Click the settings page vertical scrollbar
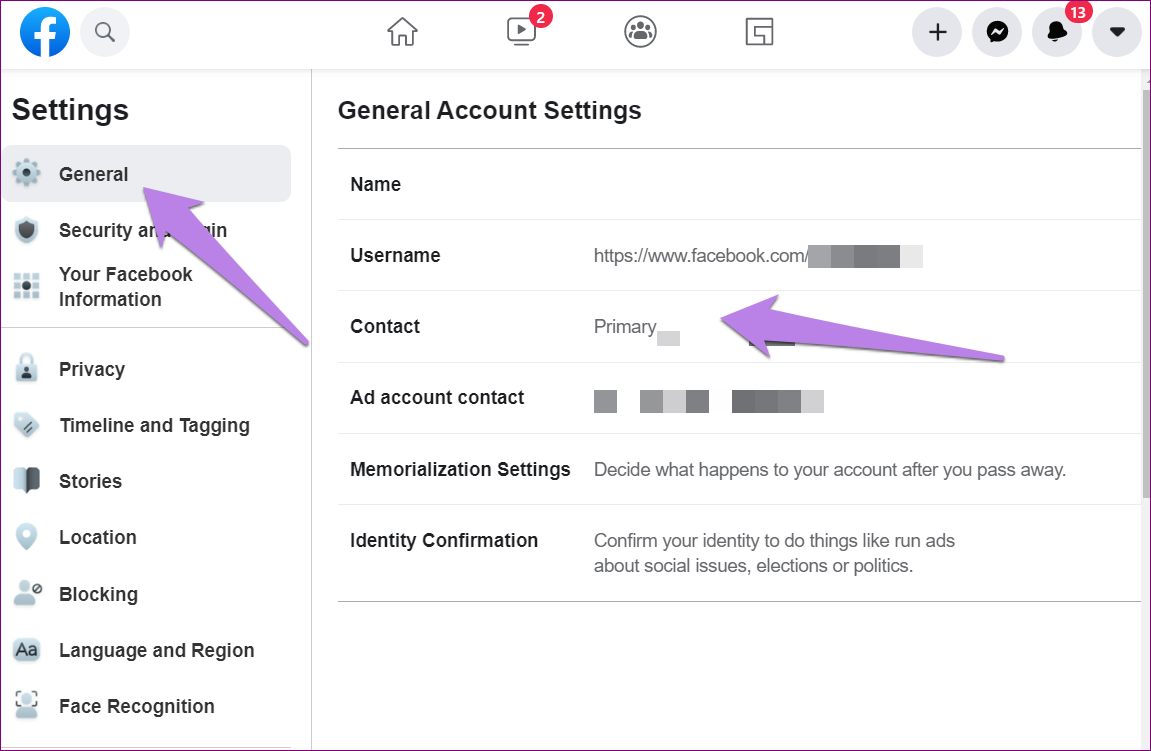The width and height of the screenshot is (1151, 751). point(1146,300)
